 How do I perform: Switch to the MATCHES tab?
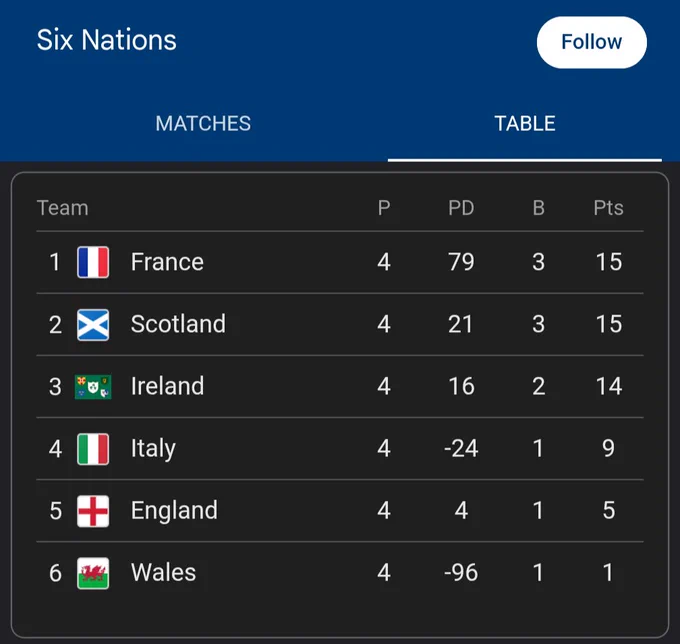tap(203, 124)
